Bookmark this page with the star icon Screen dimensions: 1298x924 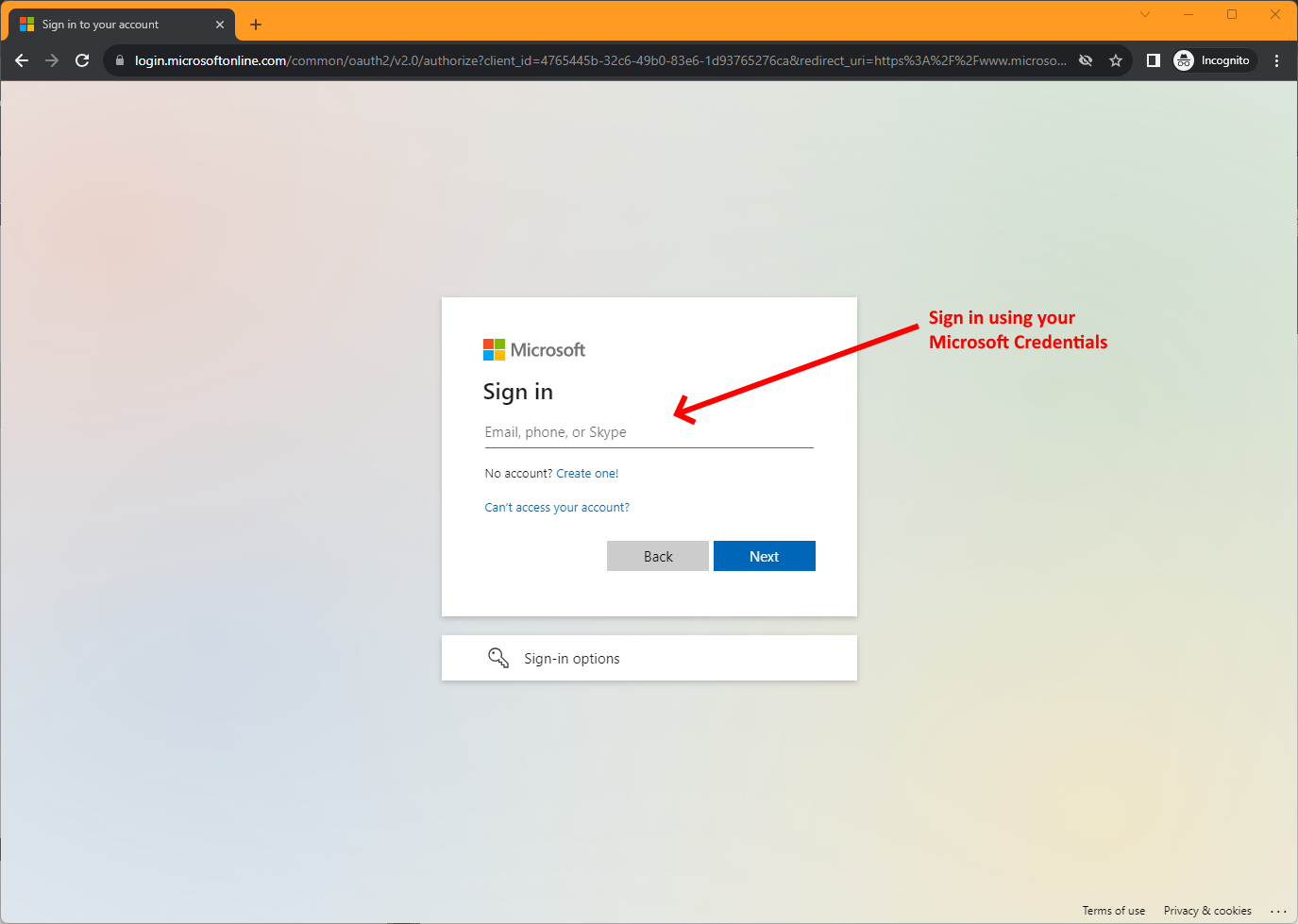1116,60
